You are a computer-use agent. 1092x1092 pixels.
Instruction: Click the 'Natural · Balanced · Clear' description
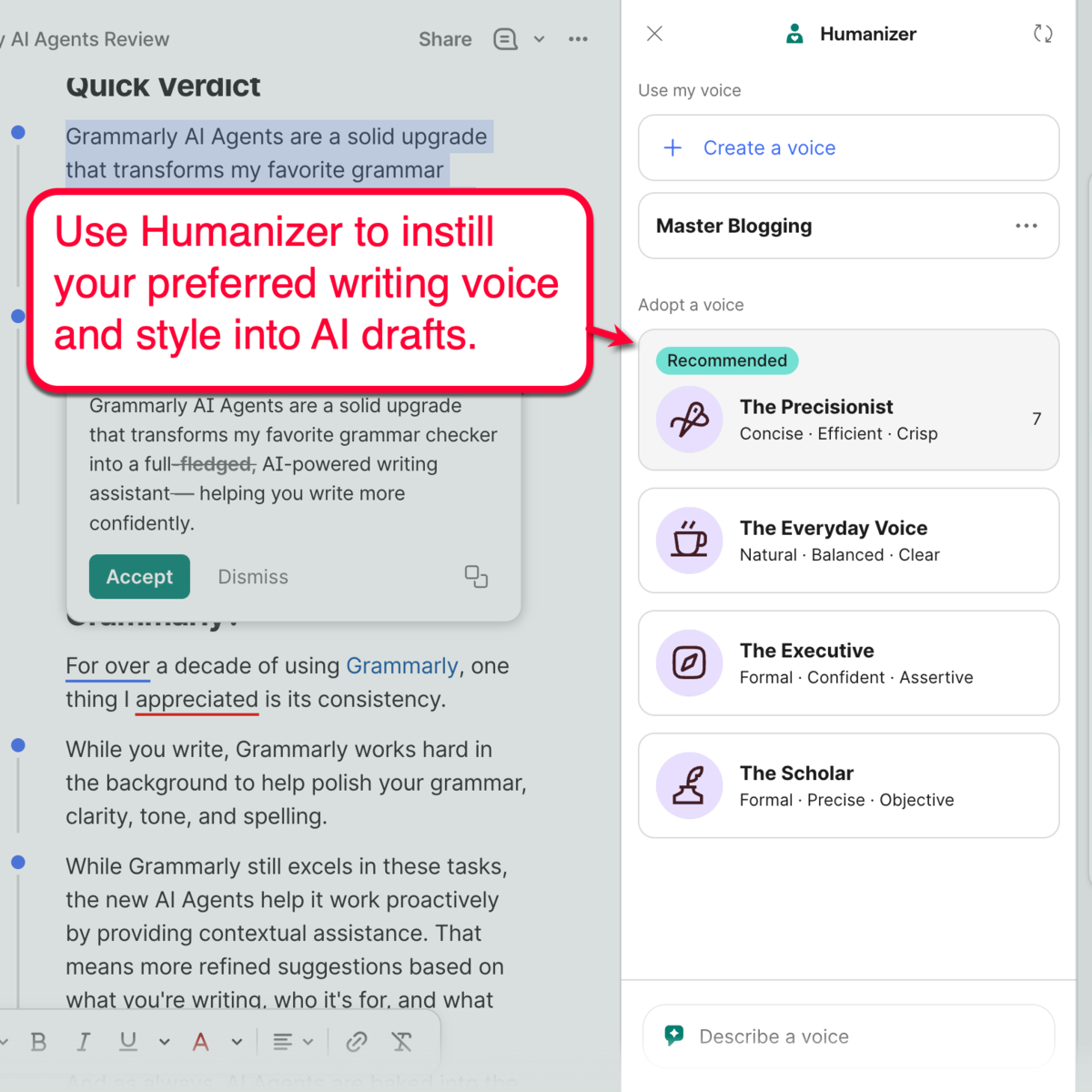(x=839, y=555)
